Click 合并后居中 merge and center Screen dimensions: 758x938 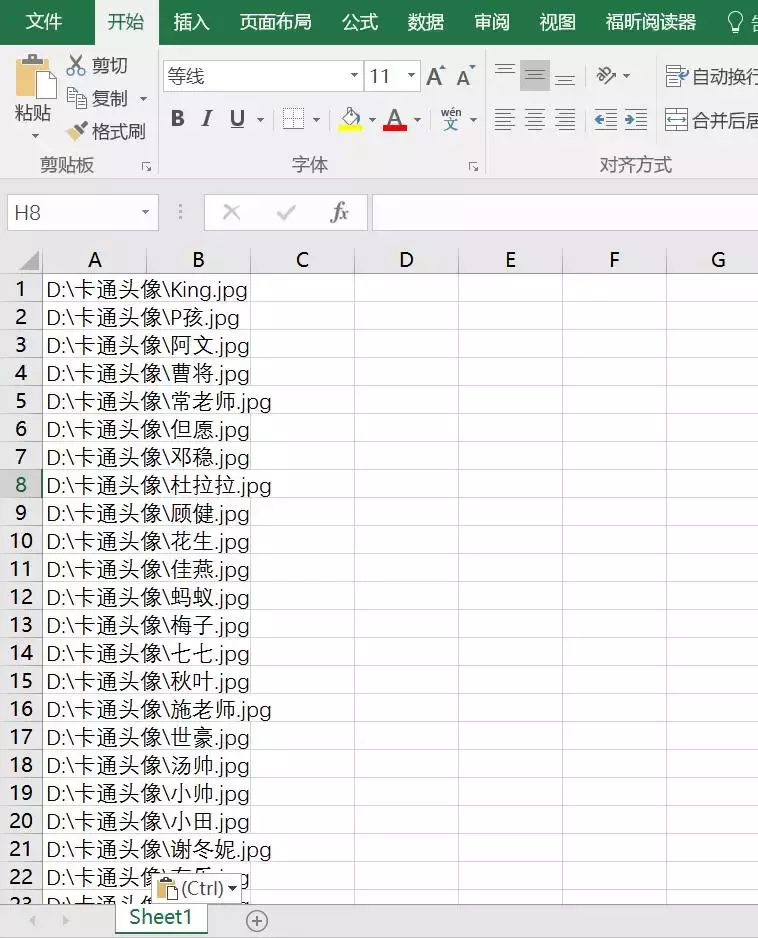(x=711, y=120)
